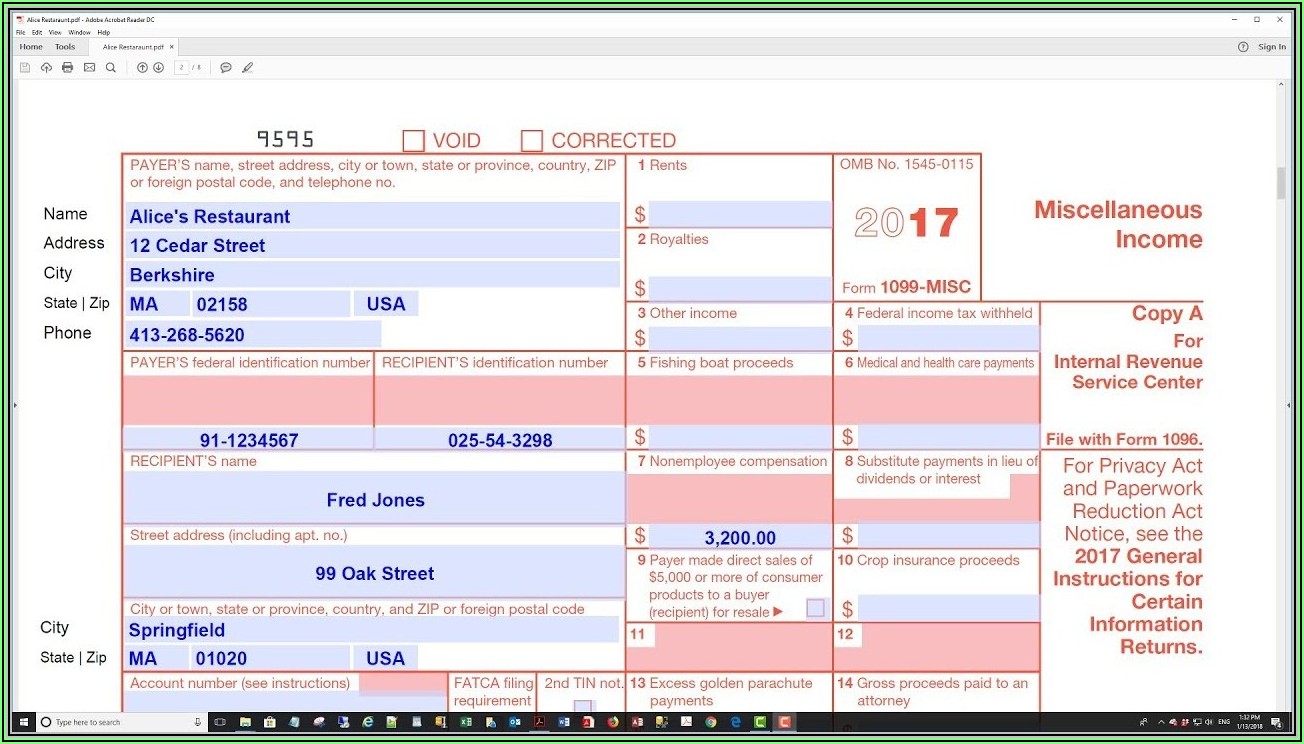Check the VOID checkbox
The height and width of the screenshot is (744, 1304).
(x=413, y=140)
